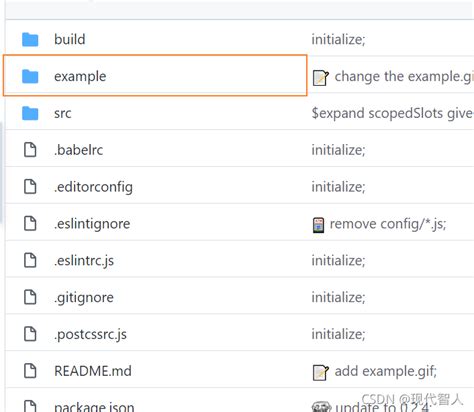The width and height of the screenshot is (474, 412).
Task: View 'remove config/*.js;' commit message
Action: tap(388, 224)
